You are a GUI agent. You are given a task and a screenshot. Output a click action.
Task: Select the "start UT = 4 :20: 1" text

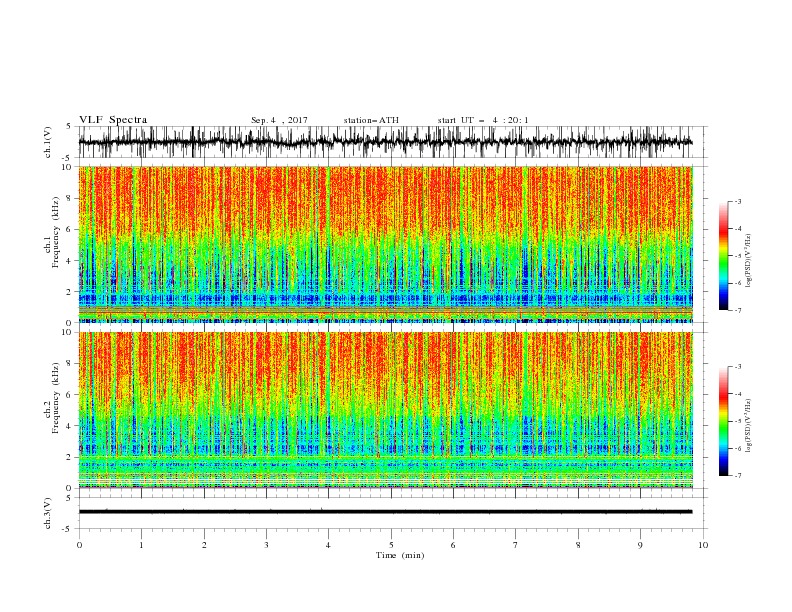(x=483, y=120)
